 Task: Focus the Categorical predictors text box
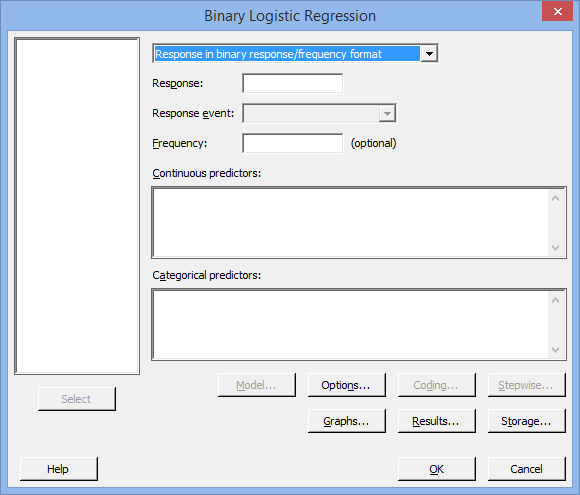[351, 325]
